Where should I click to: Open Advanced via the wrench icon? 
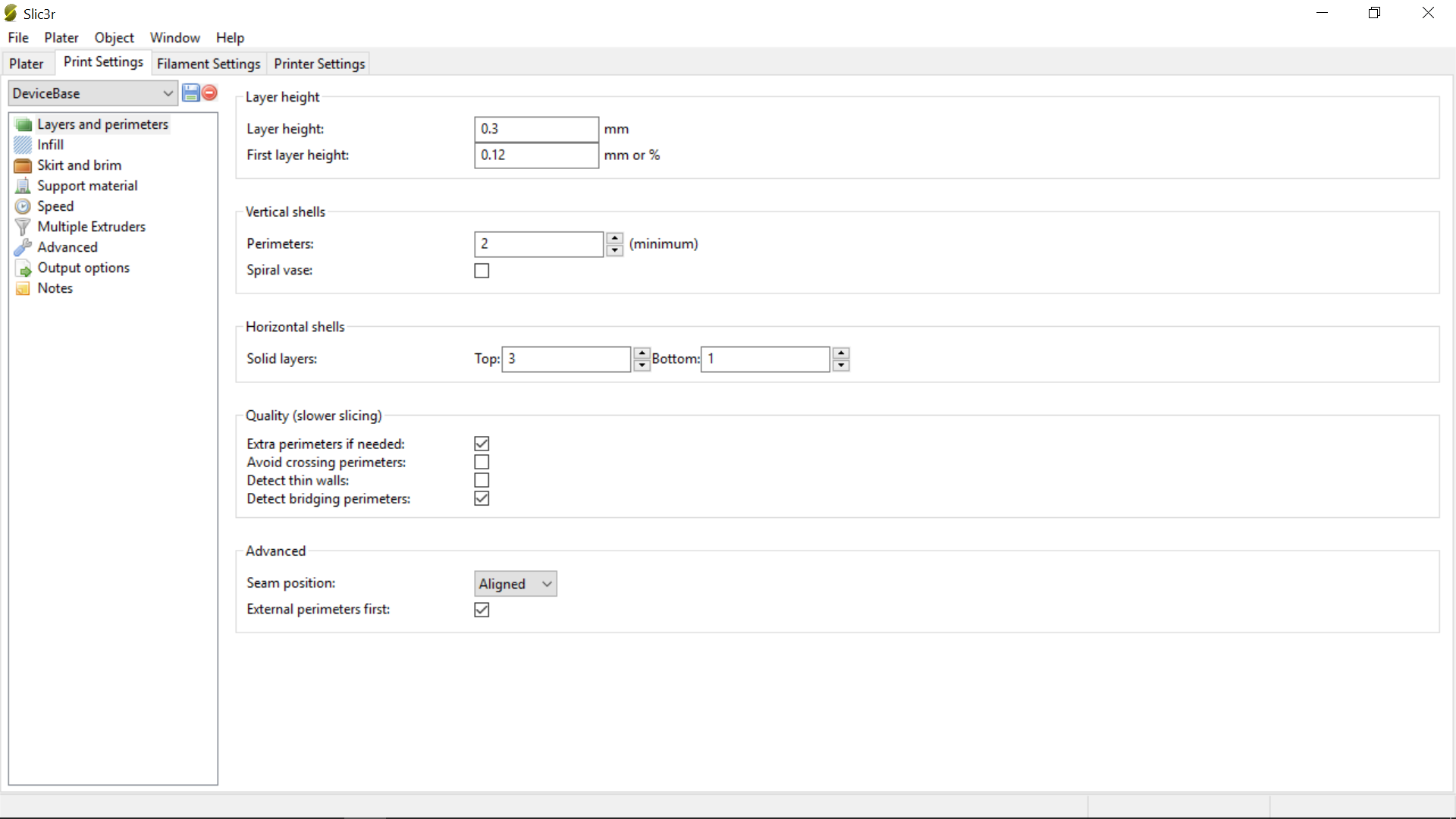23,247
